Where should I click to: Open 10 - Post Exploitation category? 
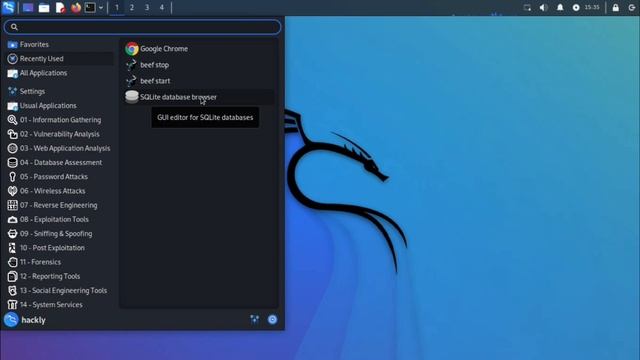(60, 248)
